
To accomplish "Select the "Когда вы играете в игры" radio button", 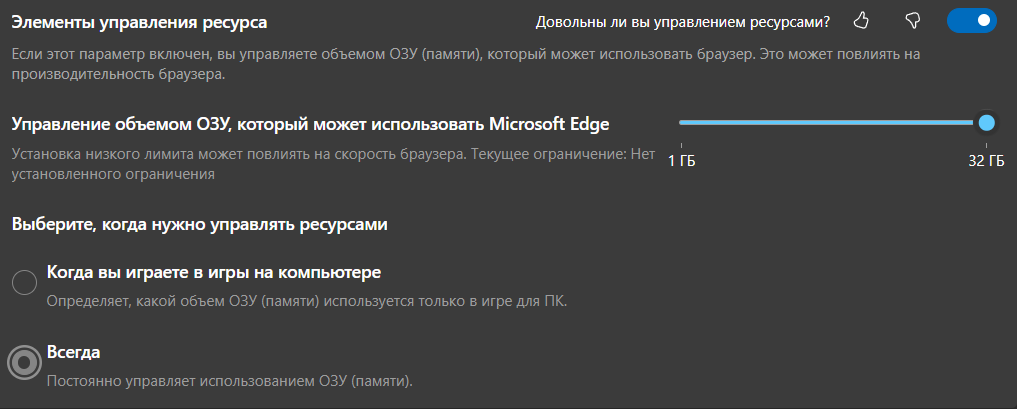I will click(x=24, y=283).
